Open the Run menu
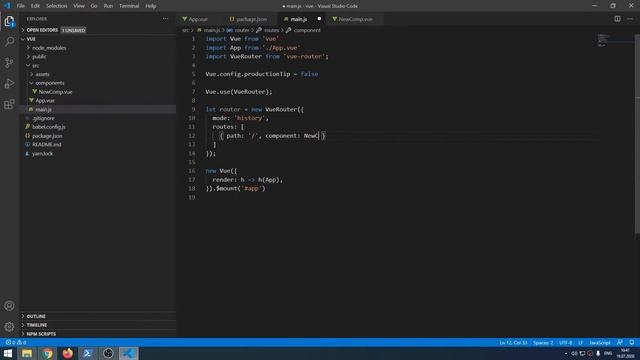The height and width of the screenshot is (360, 640). pyautogui.click(x=108, y=6)
